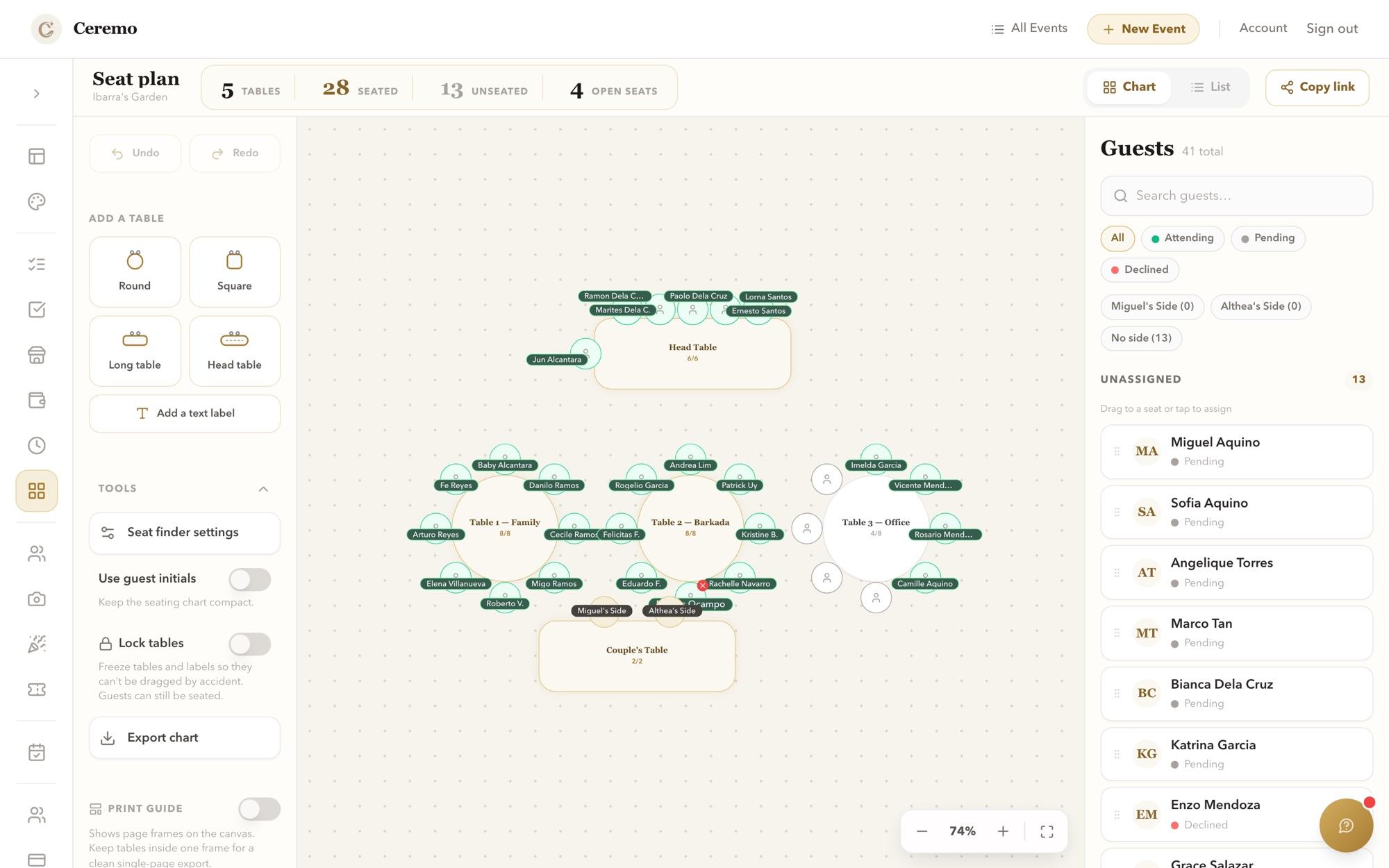1389x868 pixels.
Task: Zoom in with the plus icon
Action: [x=1003, y=831]
